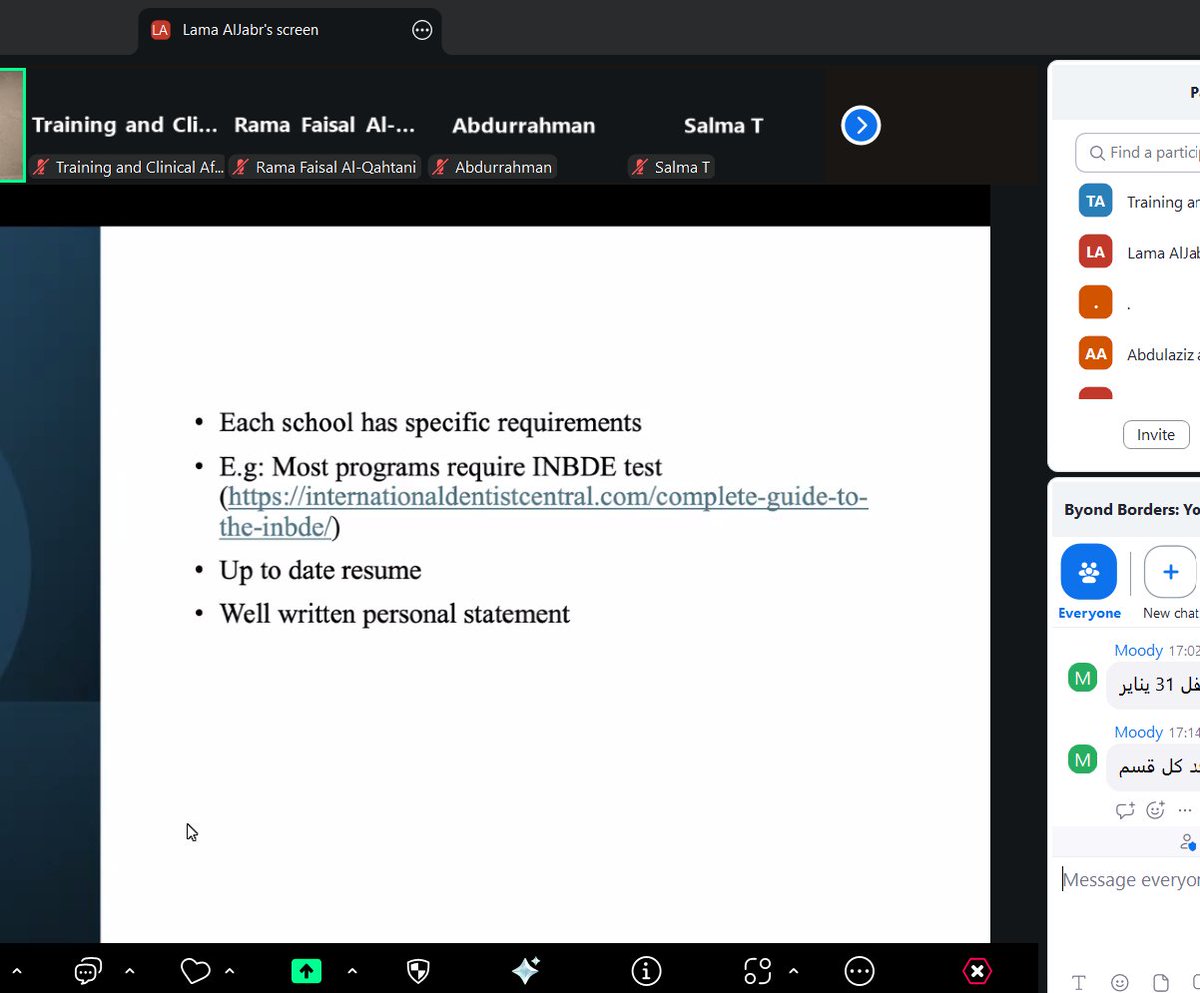Click the orange dot-named participant avatar
The width and height of the screenshot is (1200, 993).
tap(1096, 303)
